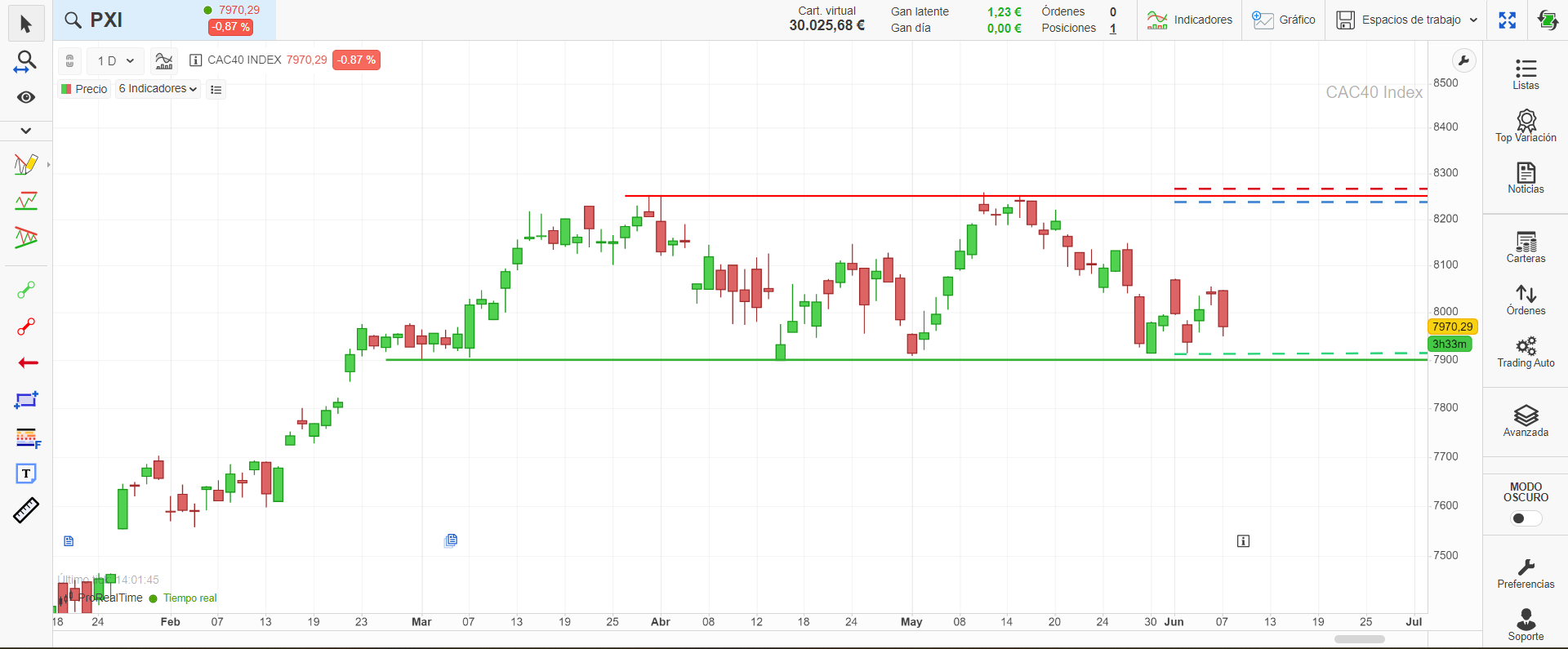Open the Órdenes side panel
The image size is (1568, 649).
coord(1526,300)
